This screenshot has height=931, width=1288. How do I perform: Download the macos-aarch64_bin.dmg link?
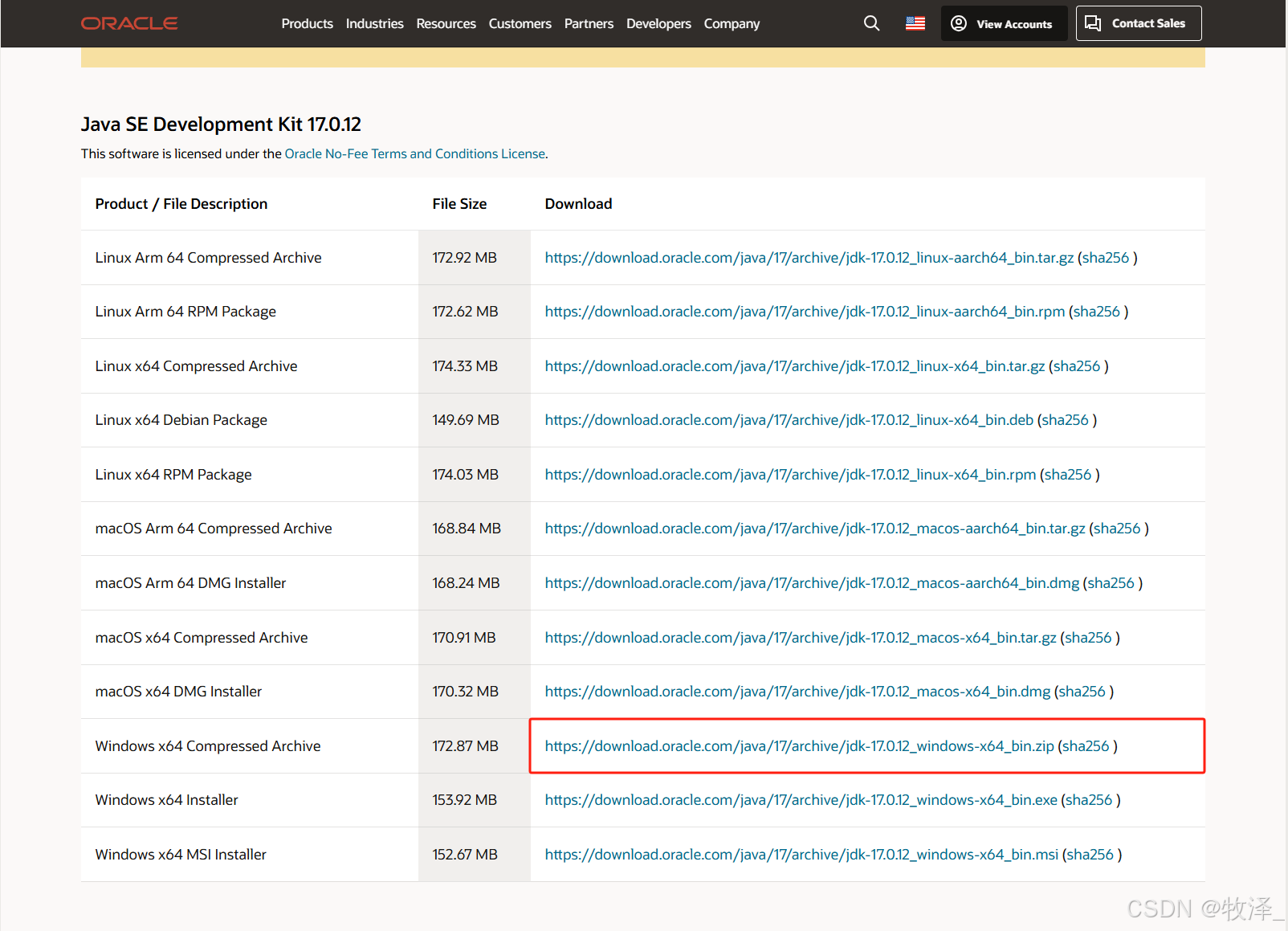812,583
